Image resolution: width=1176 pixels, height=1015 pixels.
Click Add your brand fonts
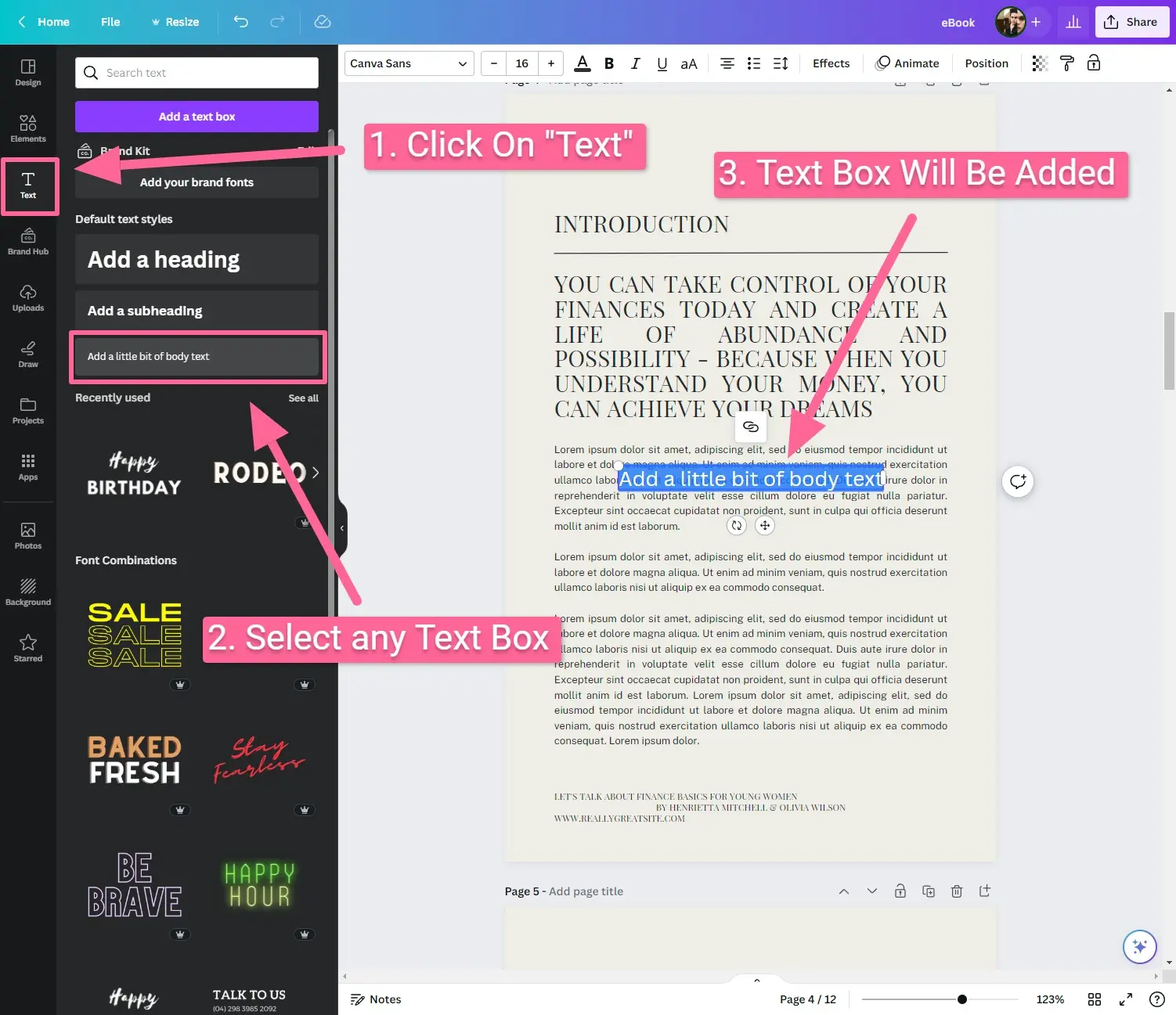(x=197, y=182)
